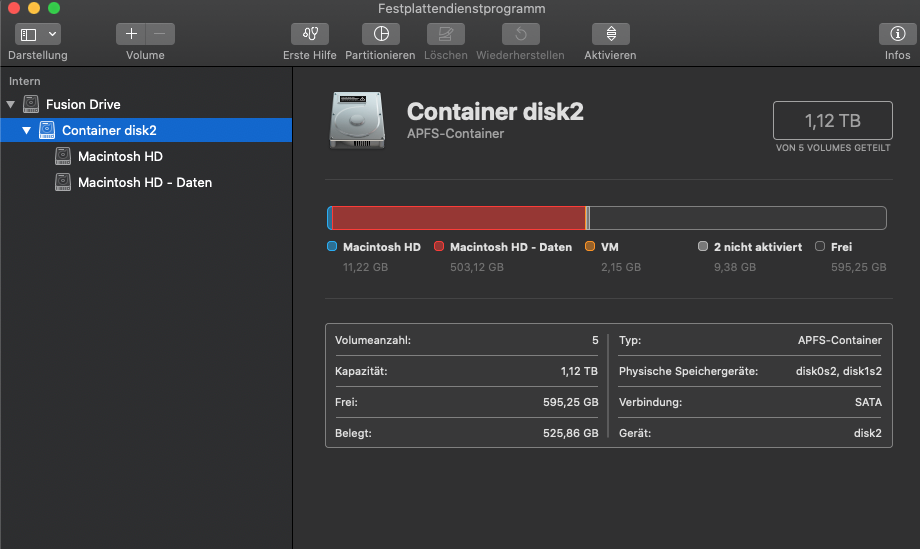The width and height of the screenshot is (920, 549).
Task: Collapse the Container disk2 disclosure triangle
Action: [27, 130]
